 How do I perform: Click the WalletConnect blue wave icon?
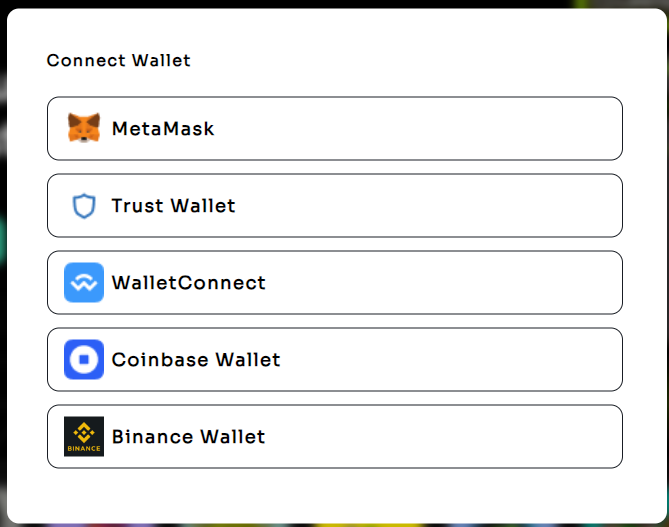(84, 283)
